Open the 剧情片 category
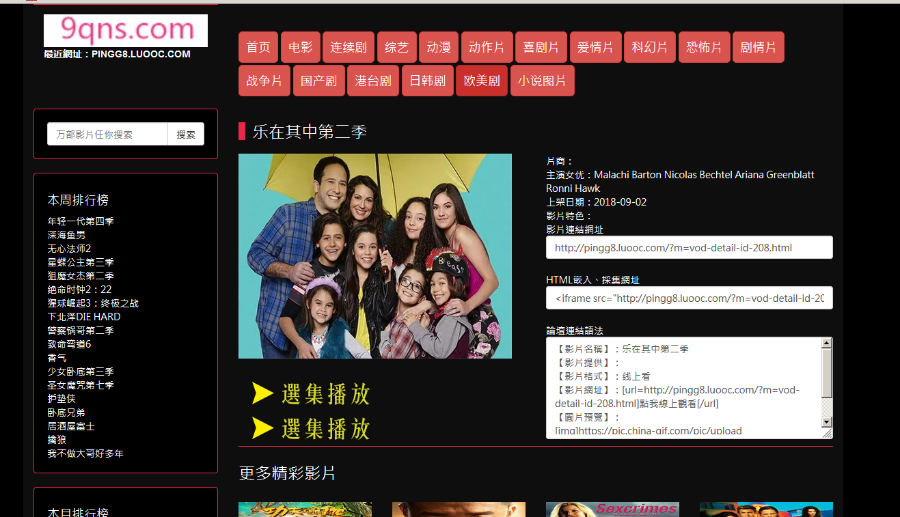This screenshot has width=900, height=517. tap(758, 47)
